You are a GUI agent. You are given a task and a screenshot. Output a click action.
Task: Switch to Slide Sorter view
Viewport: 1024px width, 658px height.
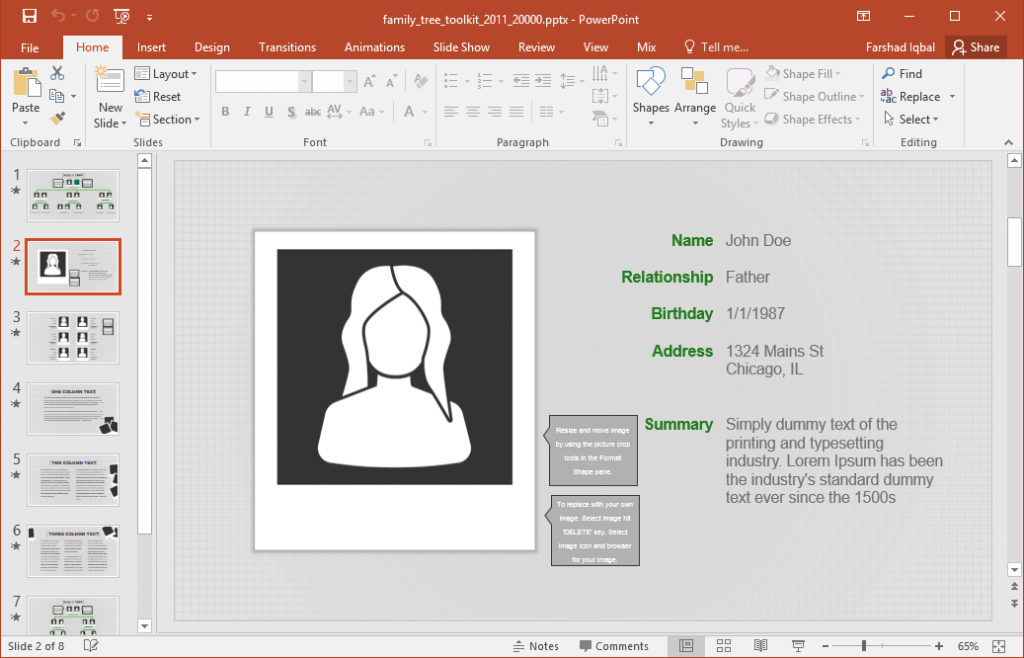coord(723,645)
